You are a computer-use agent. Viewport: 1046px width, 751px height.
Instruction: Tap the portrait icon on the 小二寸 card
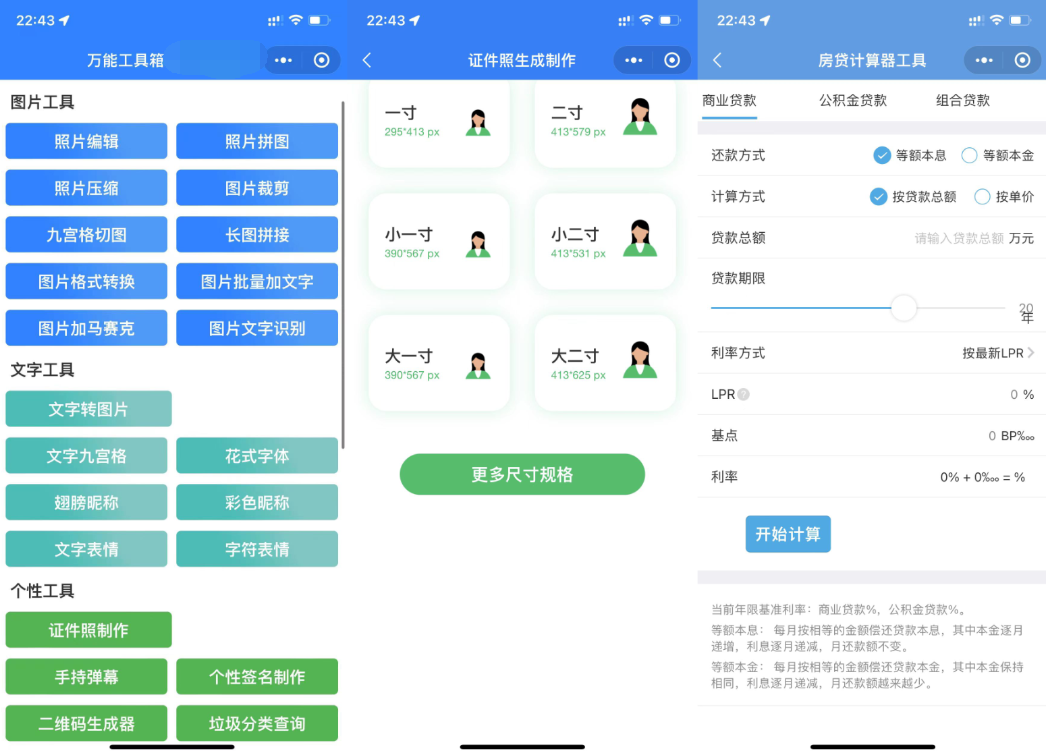640,239
